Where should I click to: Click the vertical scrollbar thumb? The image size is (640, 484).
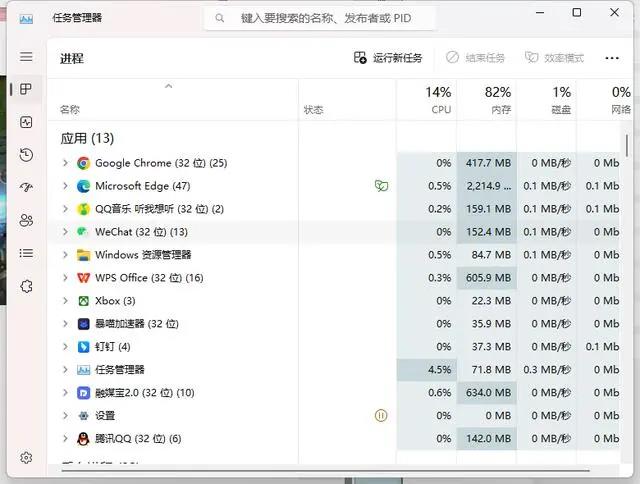tap(627, 145)
